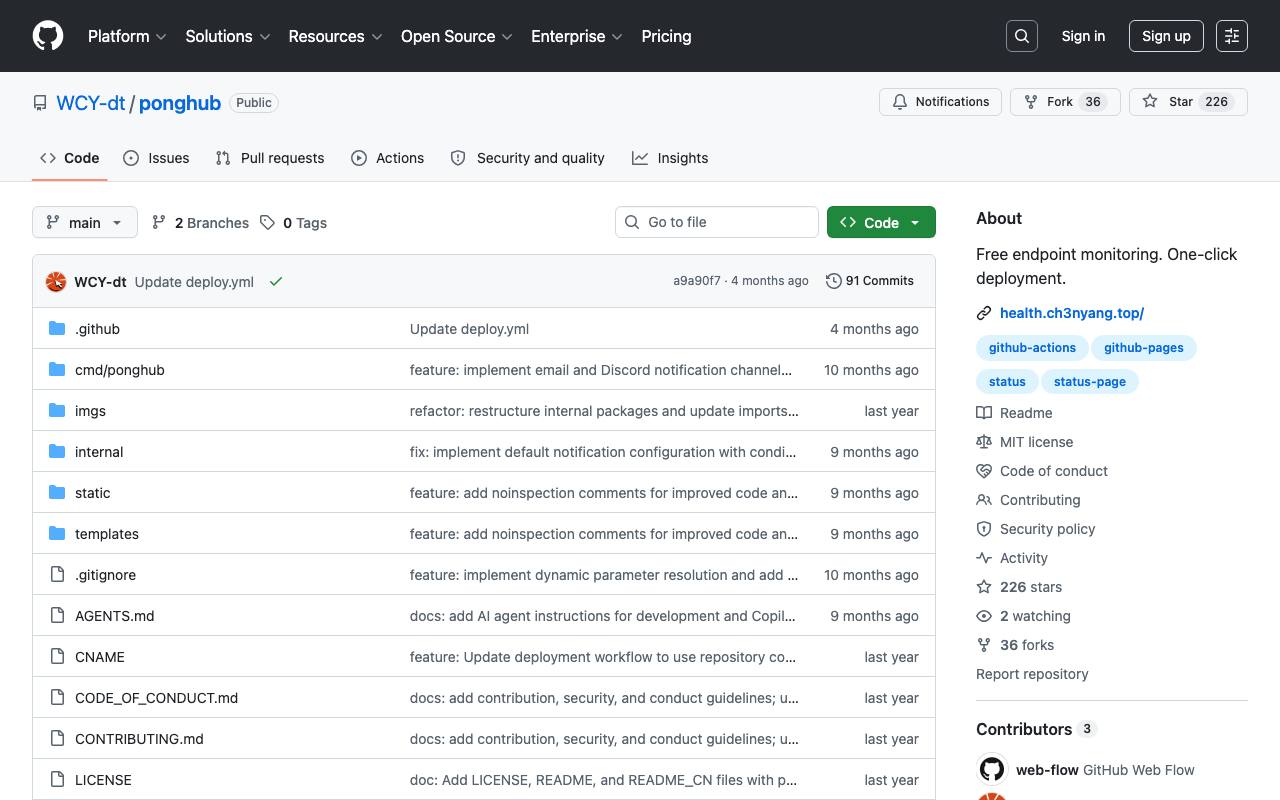1280x800 pixels.
Task: Switch to the Issues tab
Action: (x=156, y=158)
